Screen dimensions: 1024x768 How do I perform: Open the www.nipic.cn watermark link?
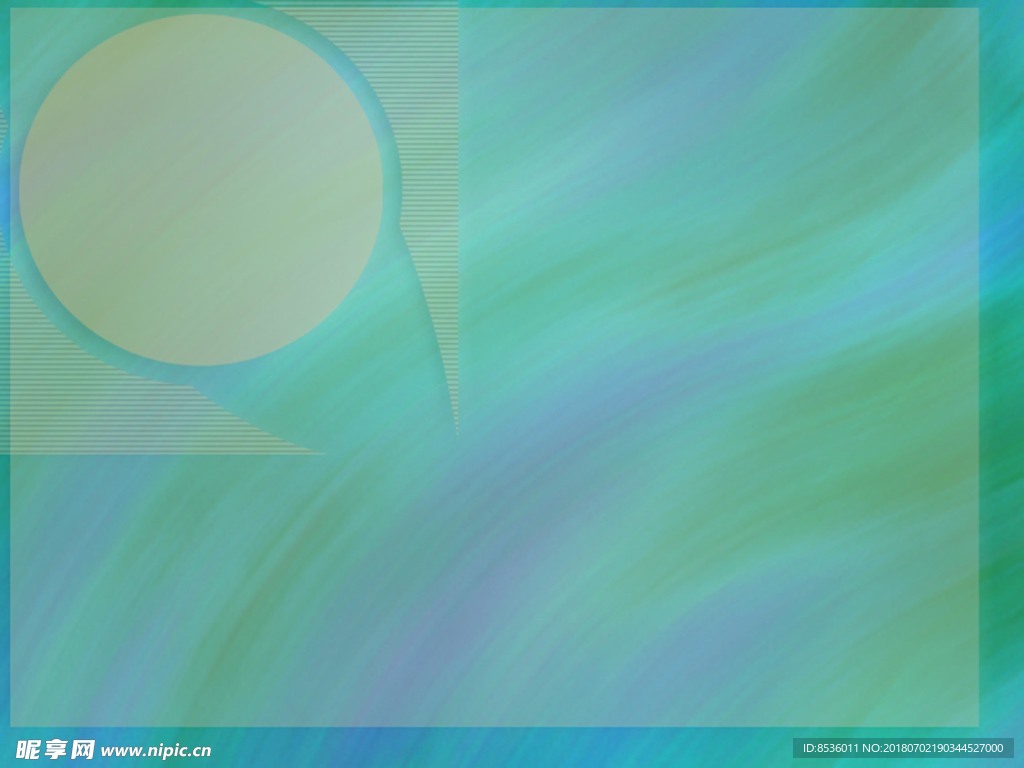coord(157,750)
